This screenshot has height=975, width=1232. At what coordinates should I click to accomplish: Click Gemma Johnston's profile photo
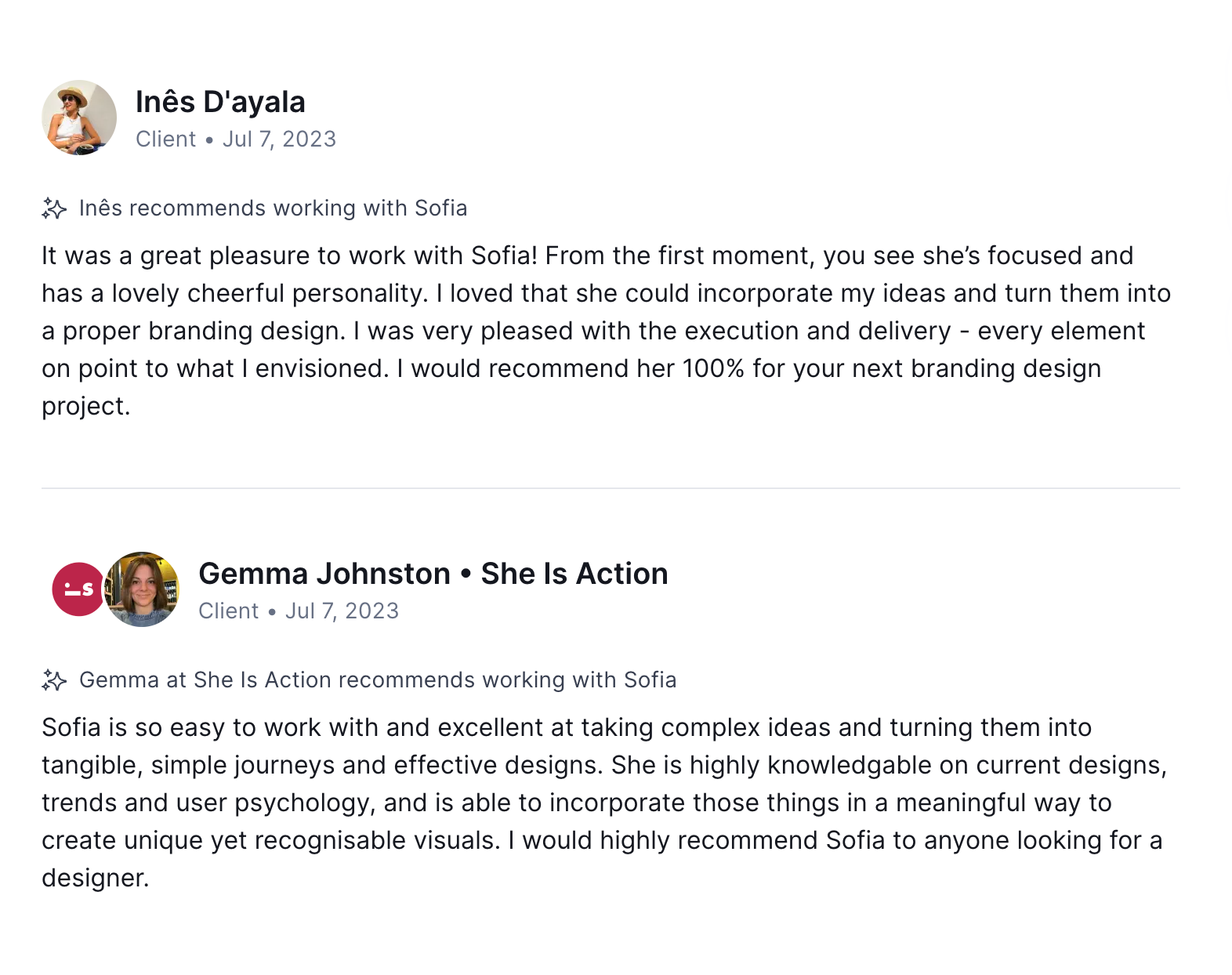tap(143, 589)
